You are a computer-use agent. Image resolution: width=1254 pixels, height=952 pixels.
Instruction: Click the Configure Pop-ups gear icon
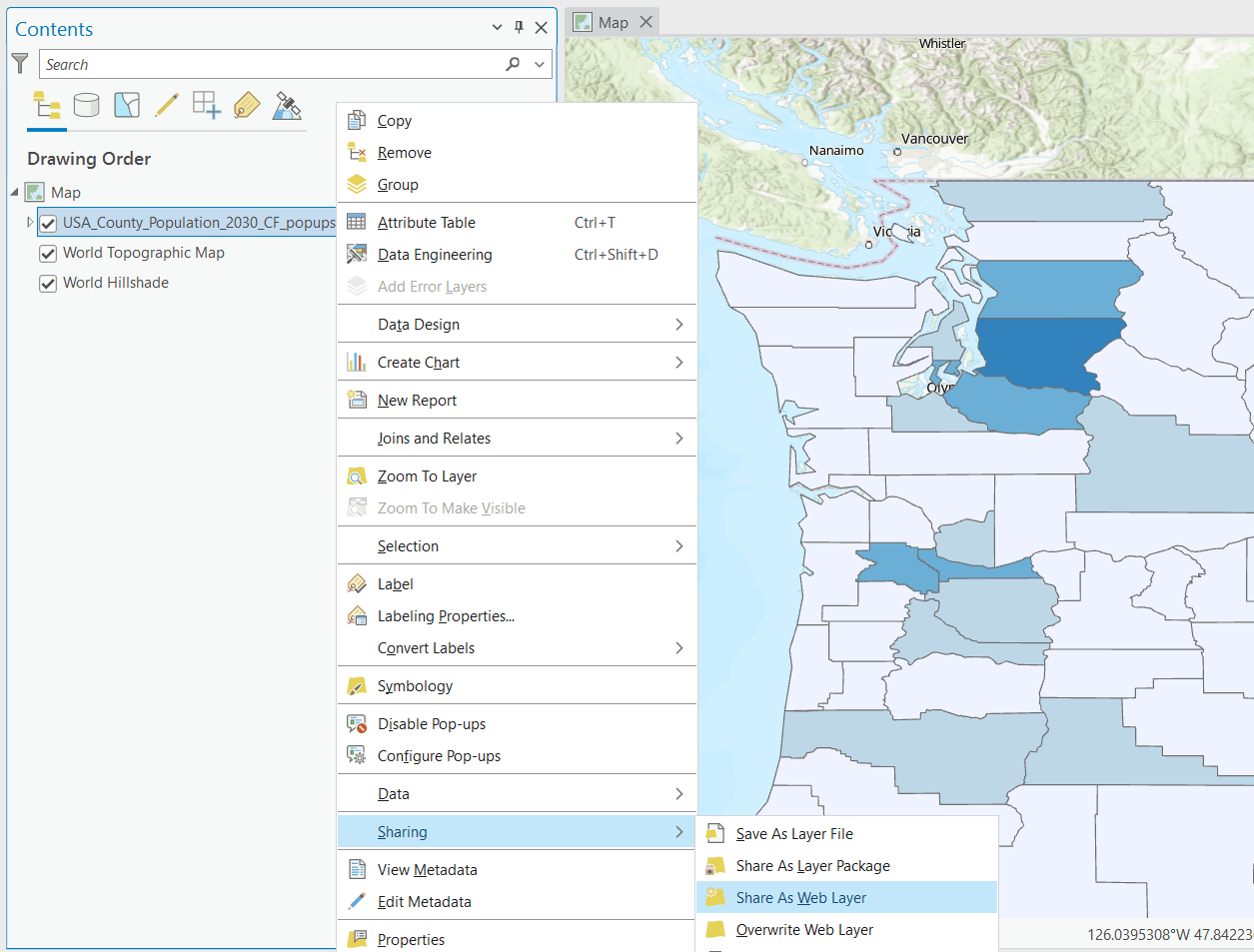click(x=357, y=755)
